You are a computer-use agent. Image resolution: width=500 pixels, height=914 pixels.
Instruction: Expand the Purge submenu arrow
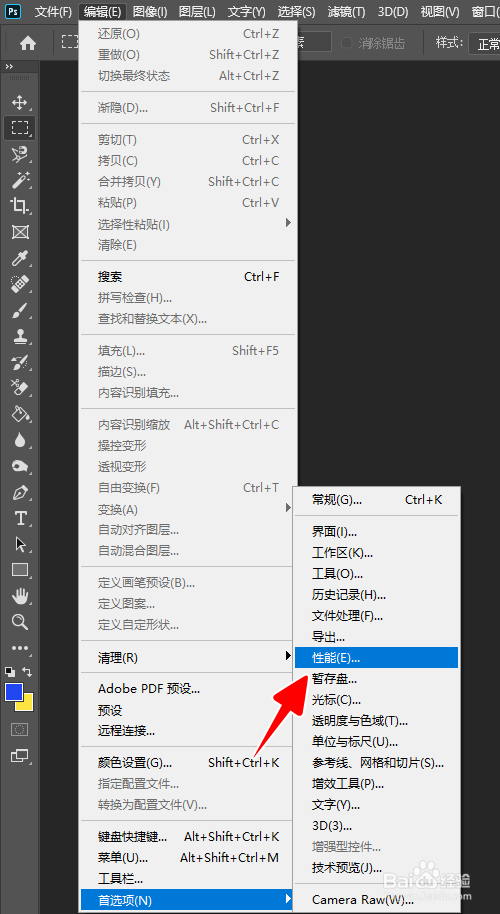click(x=287, y=656)
